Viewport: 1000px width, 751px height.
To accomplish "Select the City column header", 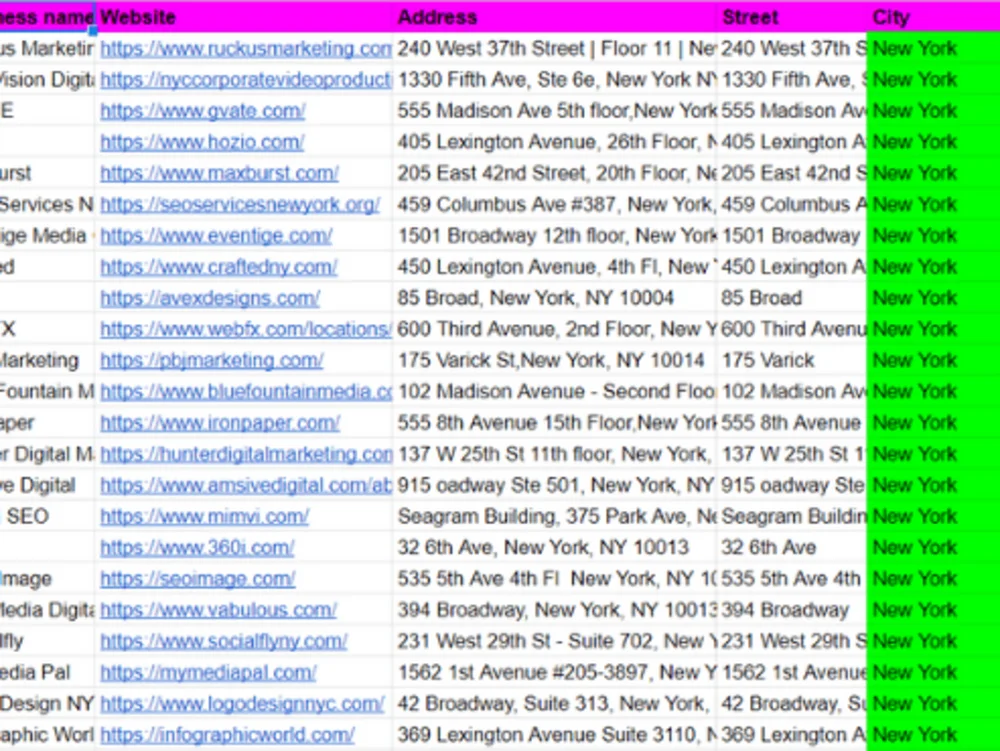I will tap(933, 17).
